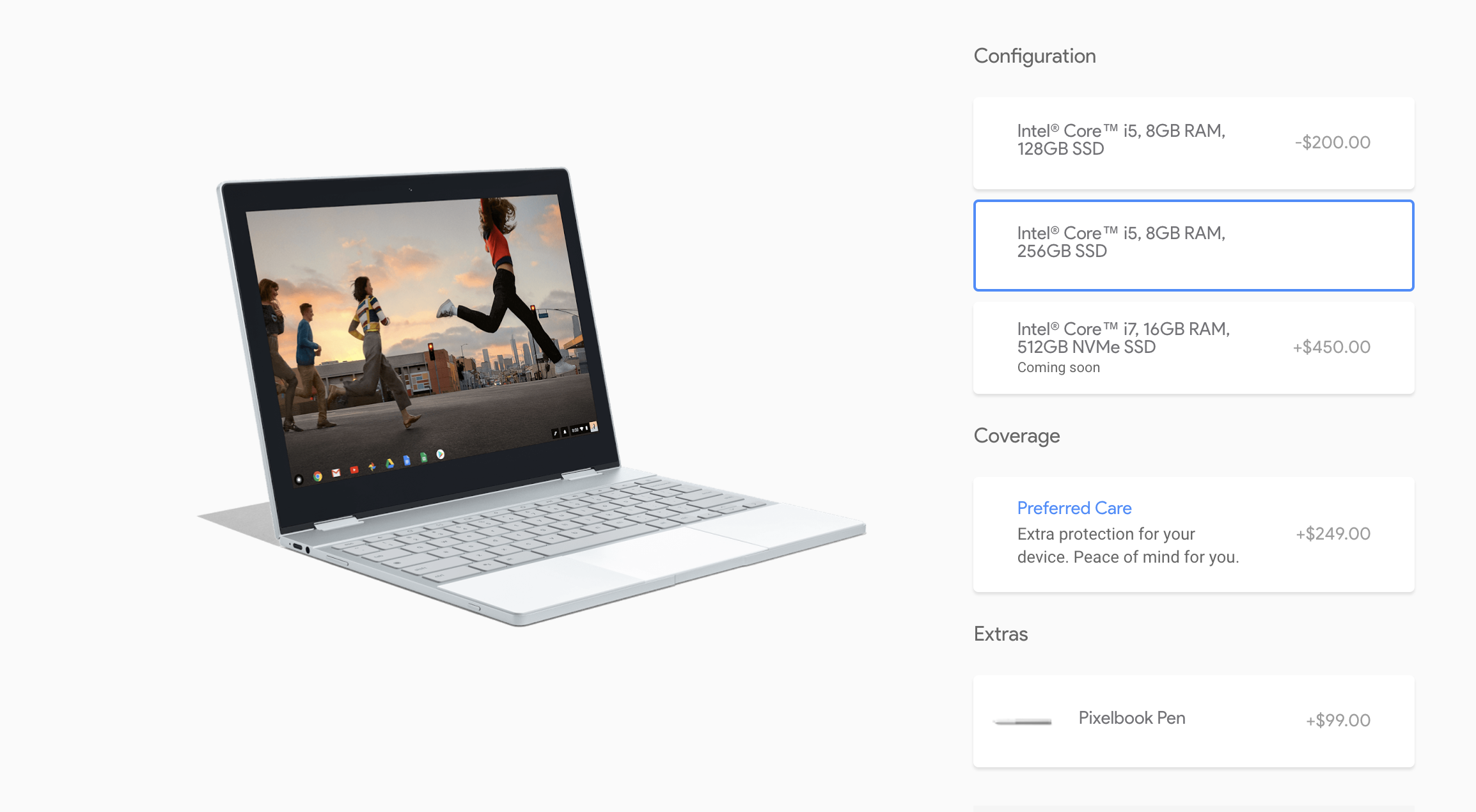Click 'Extra protection for your device' description
Image resolution: width=1476 pixels, height=812 pixels.
point(1128,545)
